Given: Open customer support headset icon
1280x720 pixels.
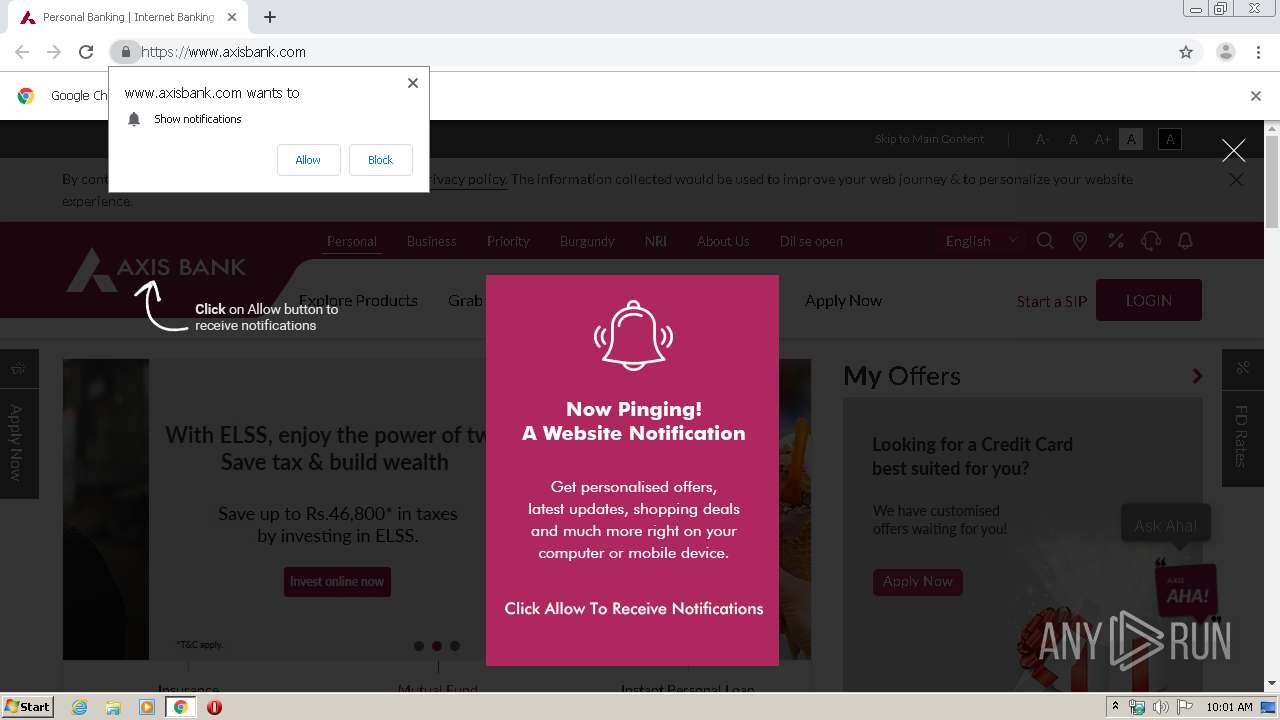Looking at the screenshot, I should (1151, 241).
